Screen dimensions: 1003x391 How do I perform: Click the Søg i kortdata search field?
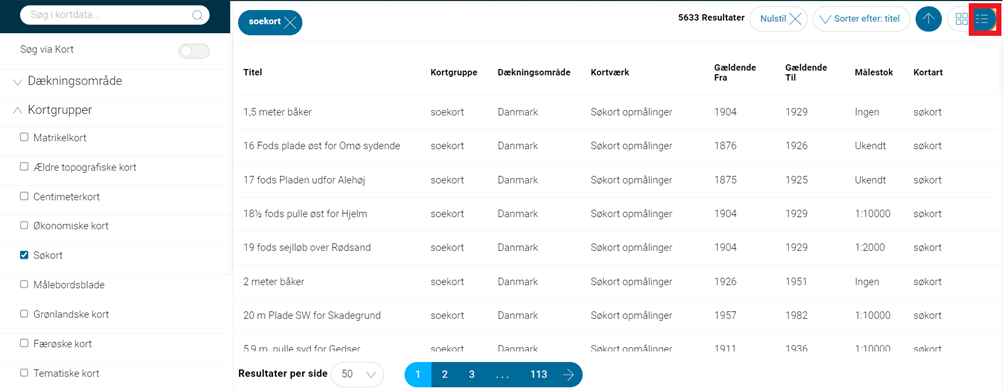(x=106, y=15)
